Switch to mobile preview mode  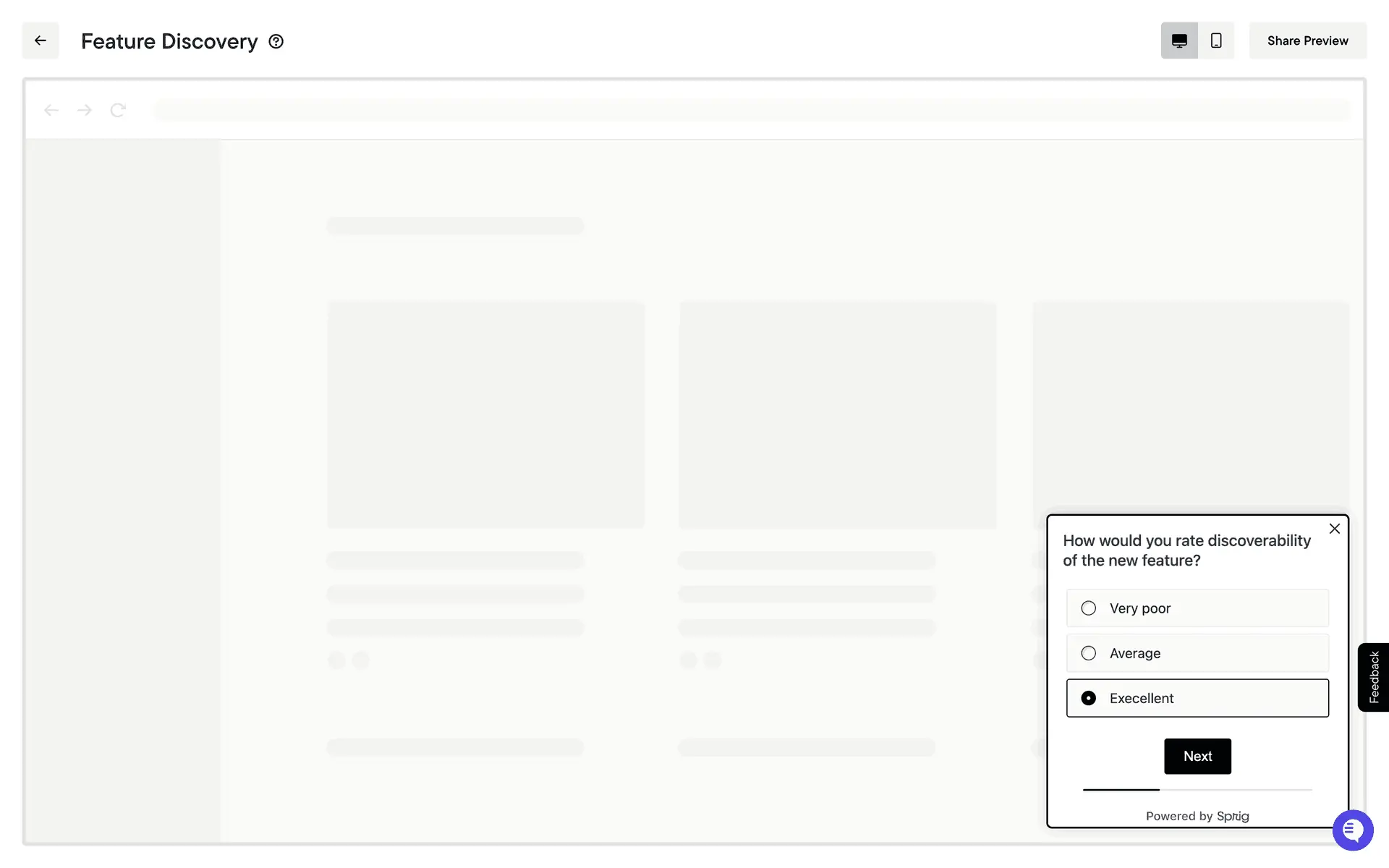coord(1216,41)
